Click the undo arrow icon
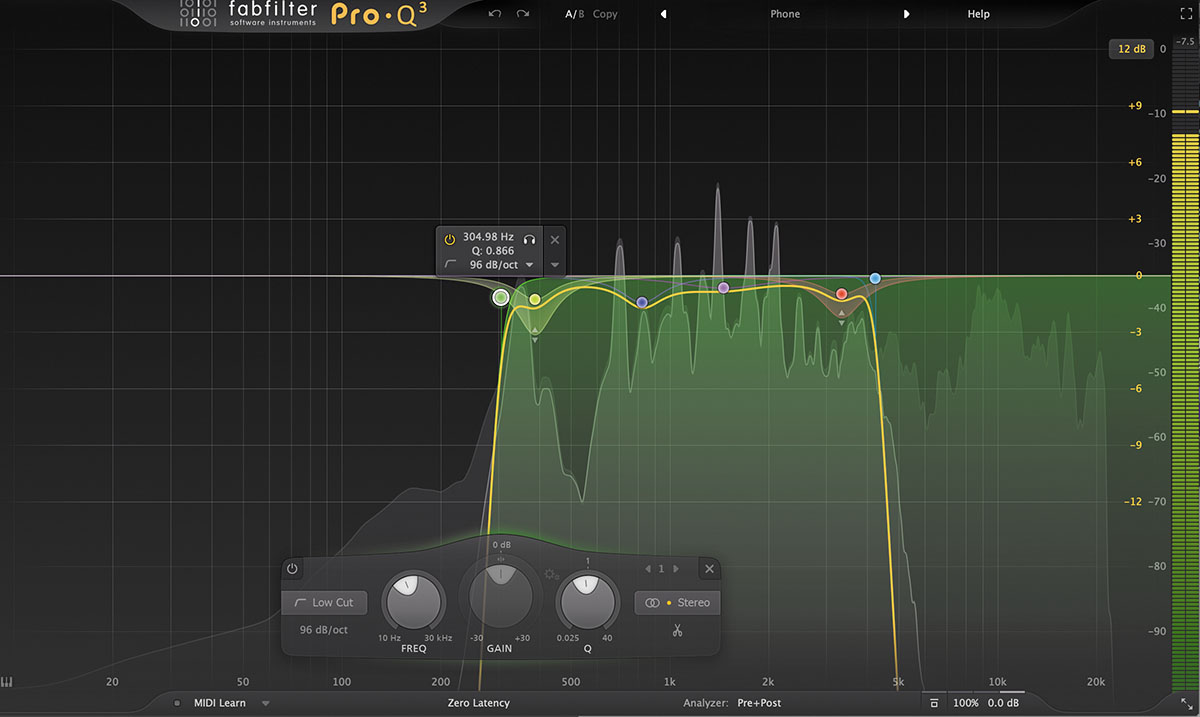1200x717 pixels. (495, 14)
